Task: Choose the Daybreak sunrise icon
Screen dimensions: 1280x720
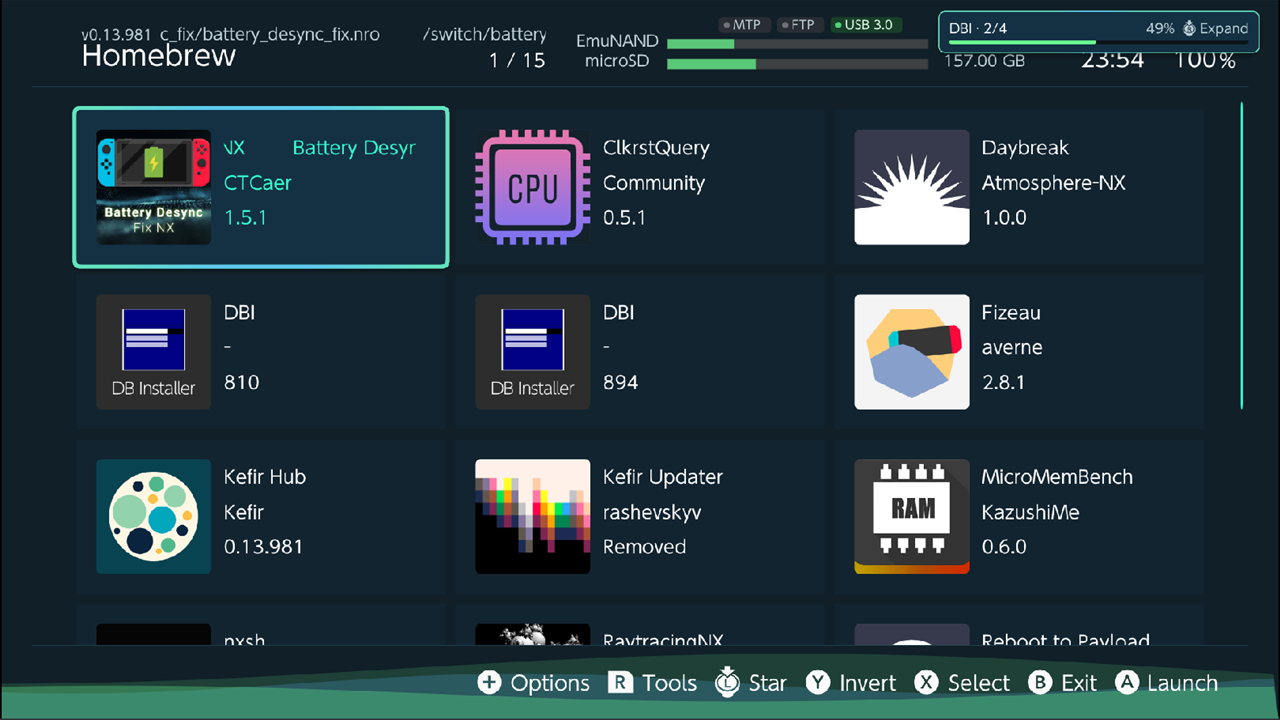Action: coord(912,187)
